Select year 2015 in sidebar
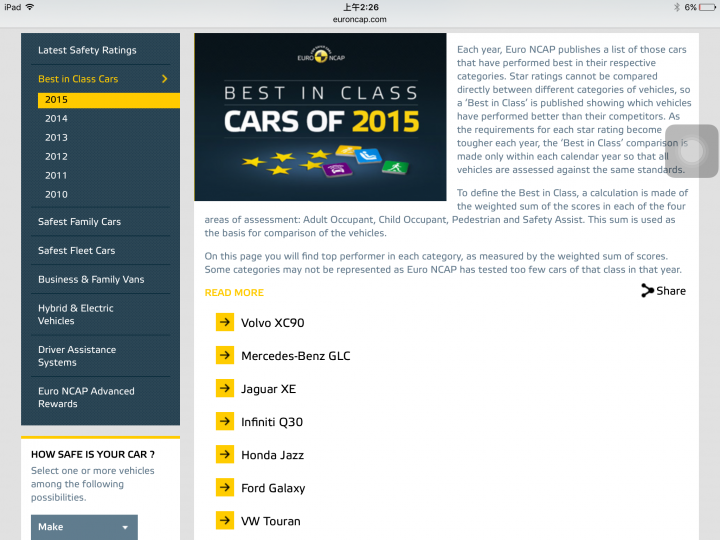Viewport: 720px width, 540px height. click(109, 100)
